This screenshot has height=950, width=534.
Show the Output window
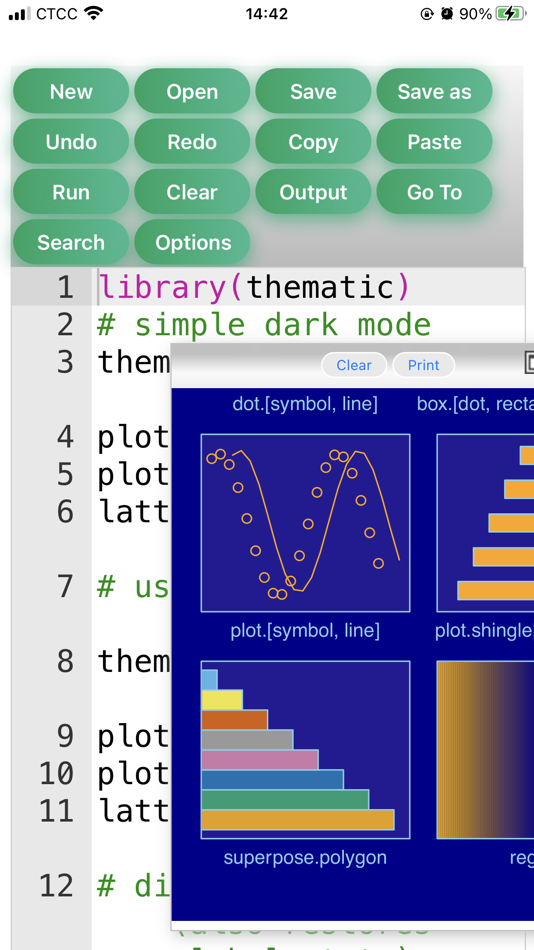(x=313, y=192)
